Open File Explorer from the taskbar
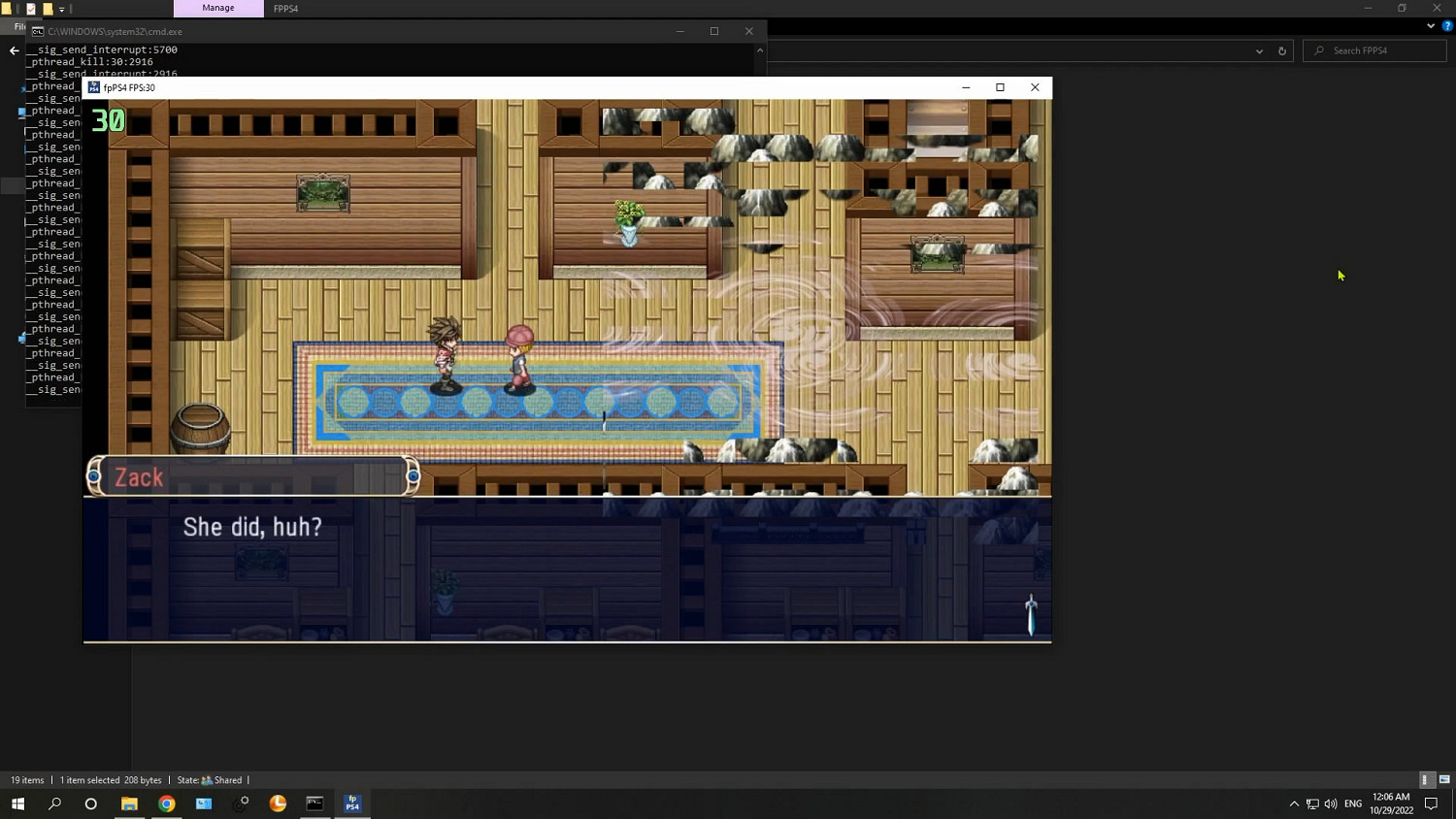This screenshot has width=1456, height=819. click(129, 803)
